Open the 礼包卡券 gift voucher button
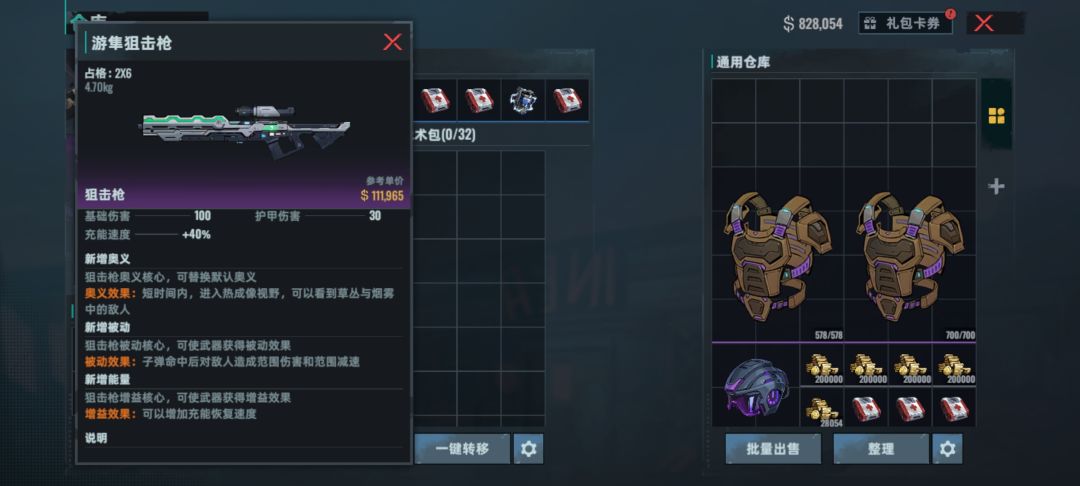Viewport: 1080px width, 486px height. [x=905, y=23]
